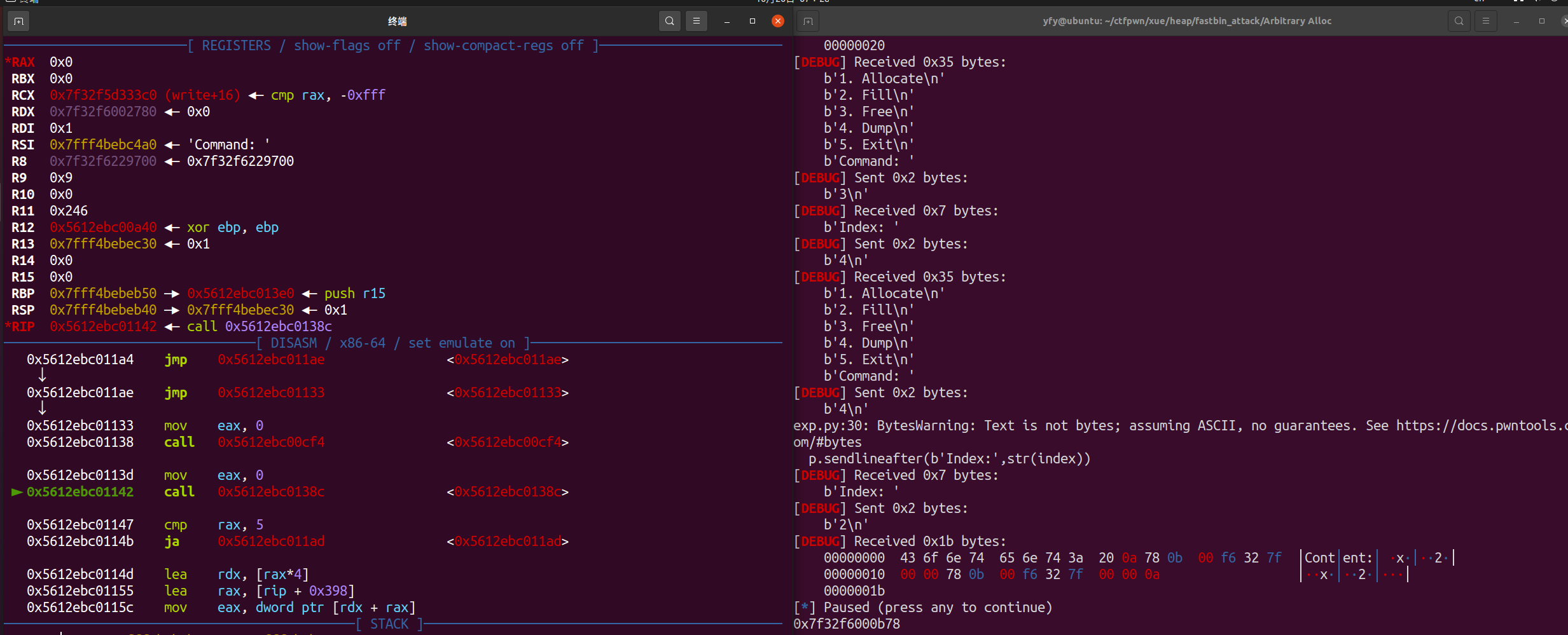The height and width of the screenshot is (635, 1568).
Task: Minimize the right terminal window
Action: (x=1516, y=21)
